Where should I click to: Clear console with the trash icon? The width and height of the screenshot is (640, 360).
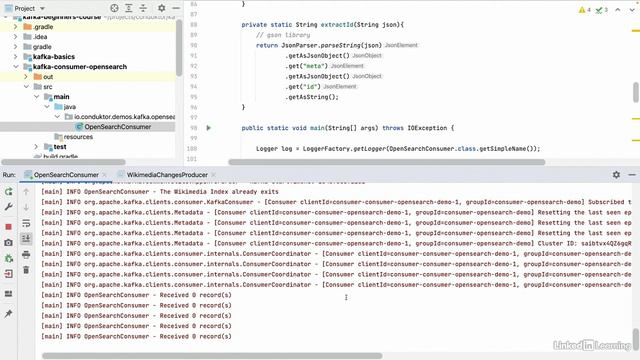pos(26,270)
